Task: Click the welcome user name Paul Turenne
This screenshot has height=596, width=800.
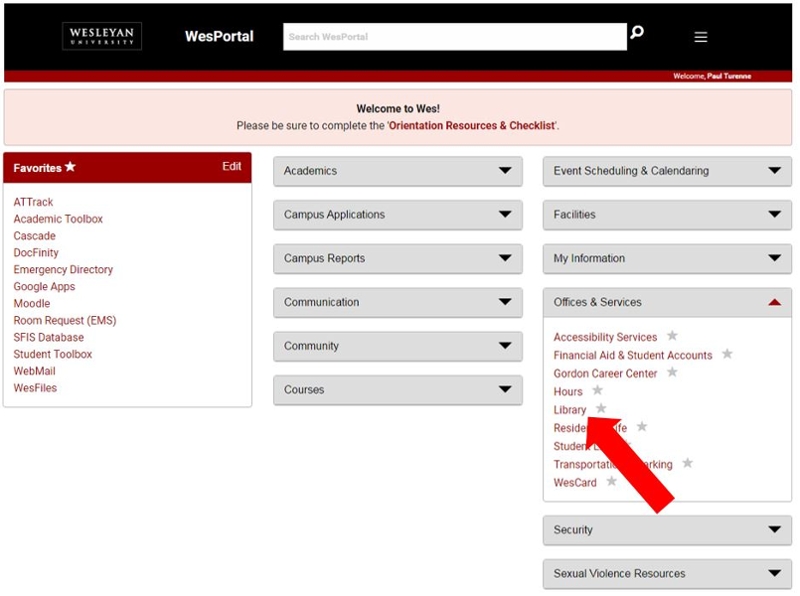Action: point(729,76)
